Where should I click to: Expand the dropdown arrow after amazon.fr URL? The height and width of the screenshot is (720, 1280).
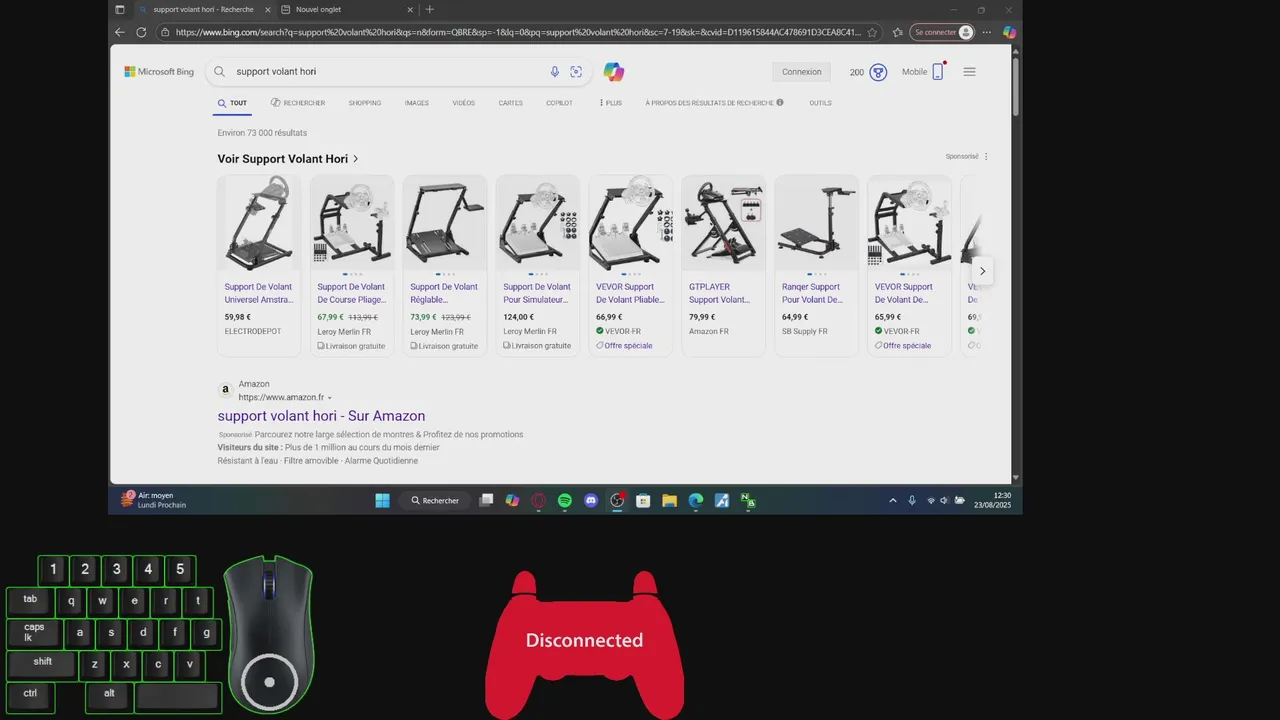coord(330,398)
